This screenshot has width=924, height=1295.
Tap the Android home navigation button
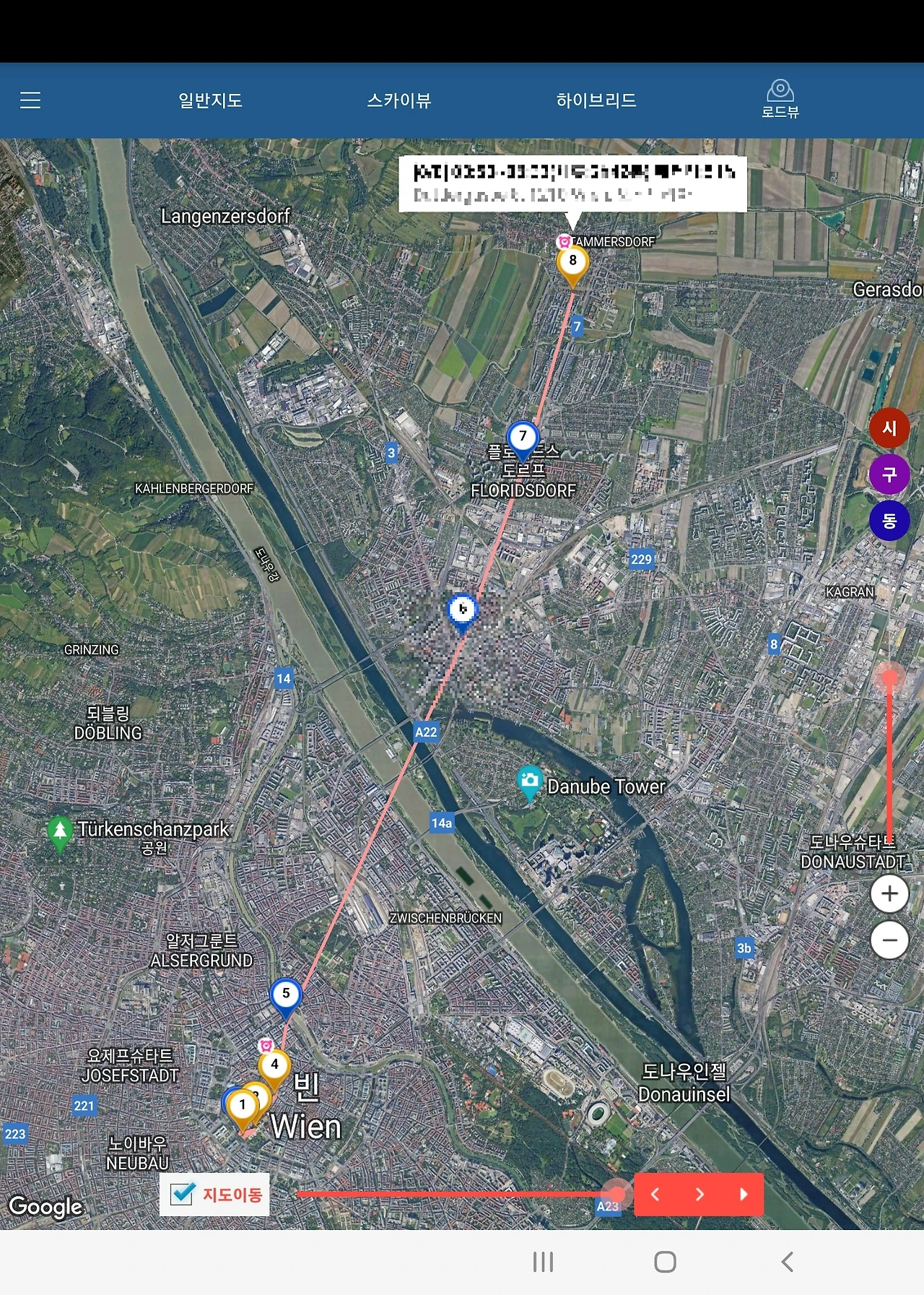(x=665, y=1262)
